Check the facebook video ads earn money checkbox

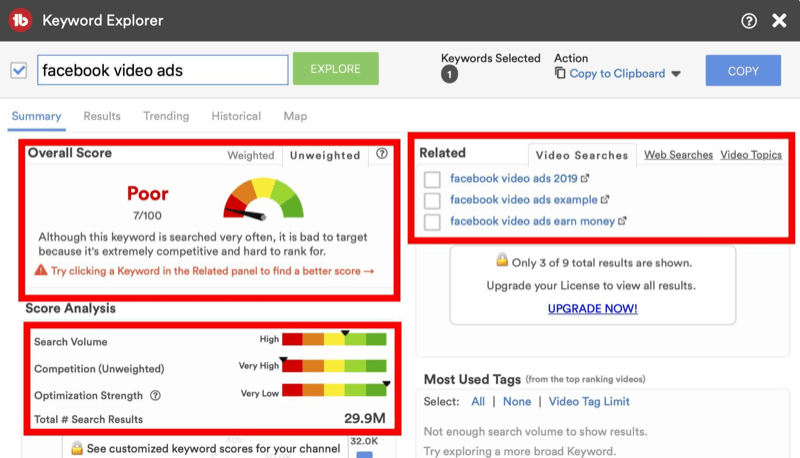click(x=432, y=222)
